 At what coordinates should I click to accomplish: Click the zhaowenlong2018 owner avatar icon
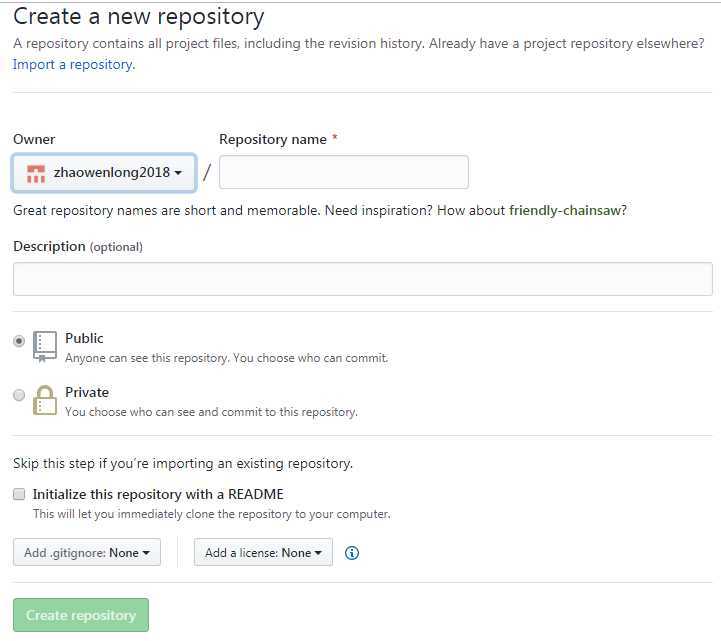click(36, 173)
